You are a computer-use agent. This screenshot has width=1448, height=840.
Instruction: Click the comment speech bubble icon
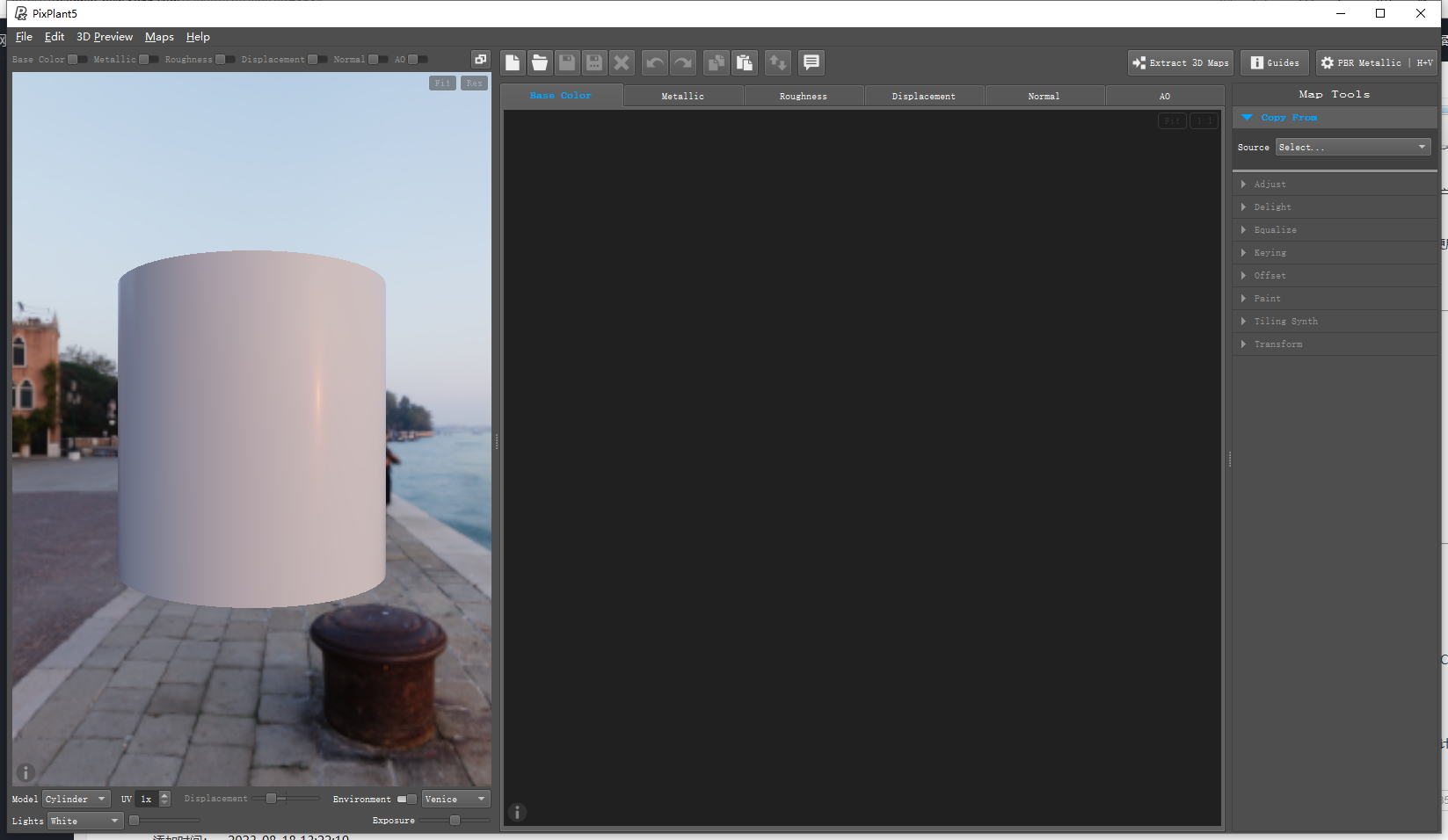point(811,62)
